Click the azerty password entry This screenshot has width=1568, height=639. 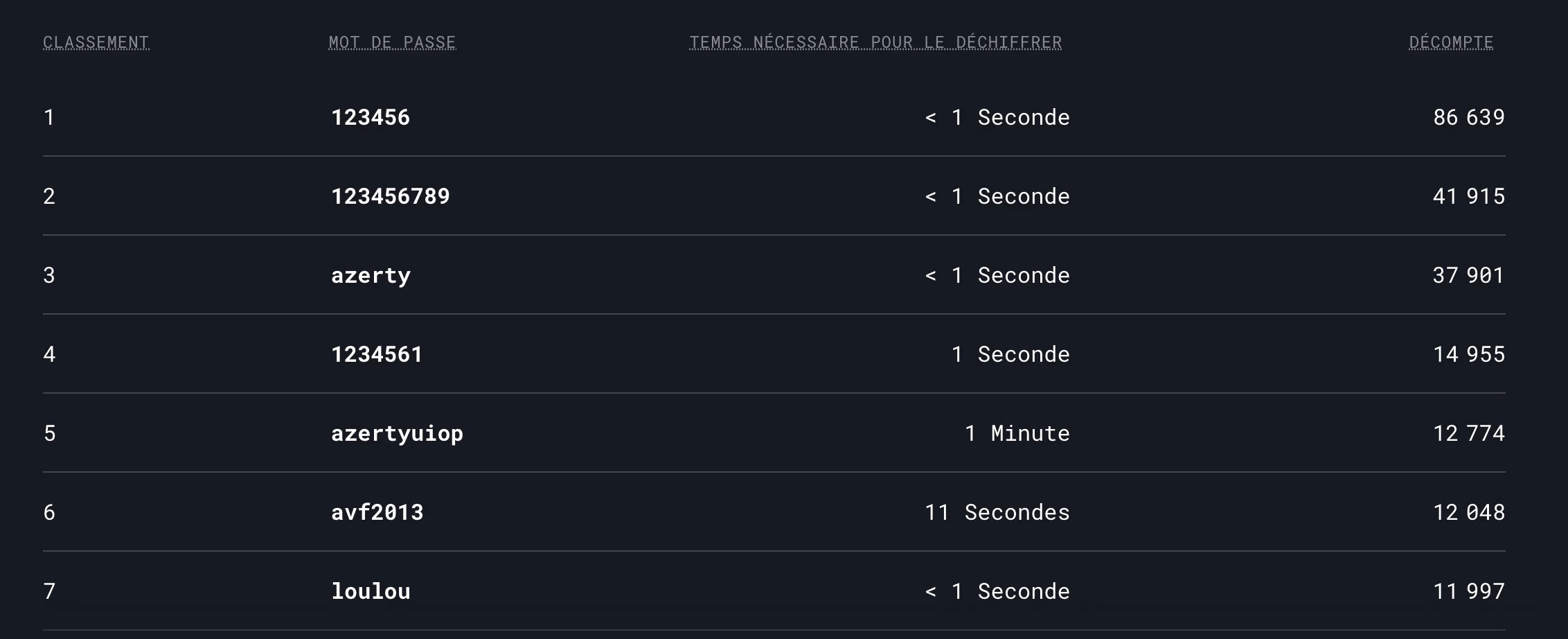pos(371,275)
